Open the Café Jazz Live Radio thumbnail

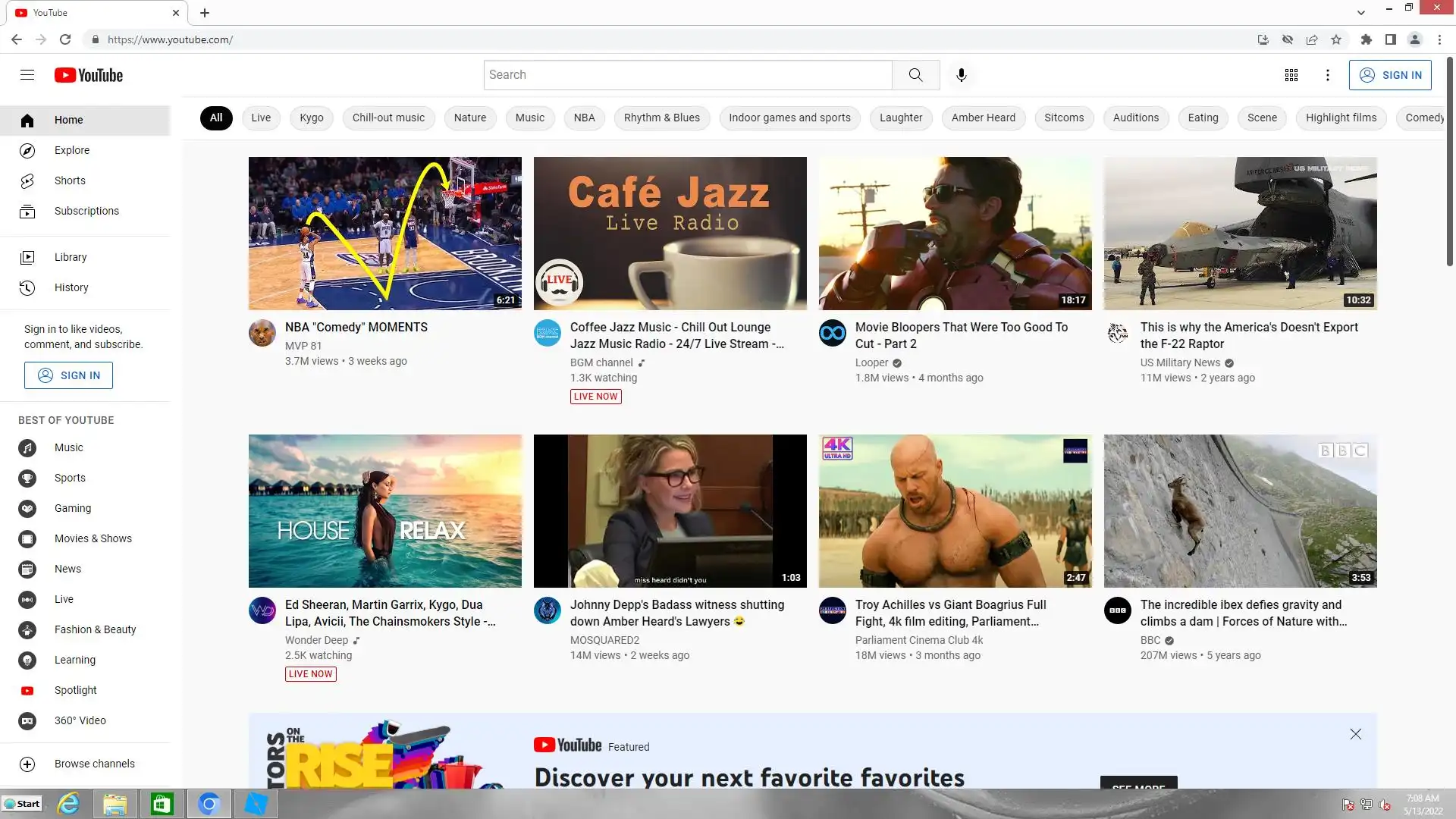[670, 233]
